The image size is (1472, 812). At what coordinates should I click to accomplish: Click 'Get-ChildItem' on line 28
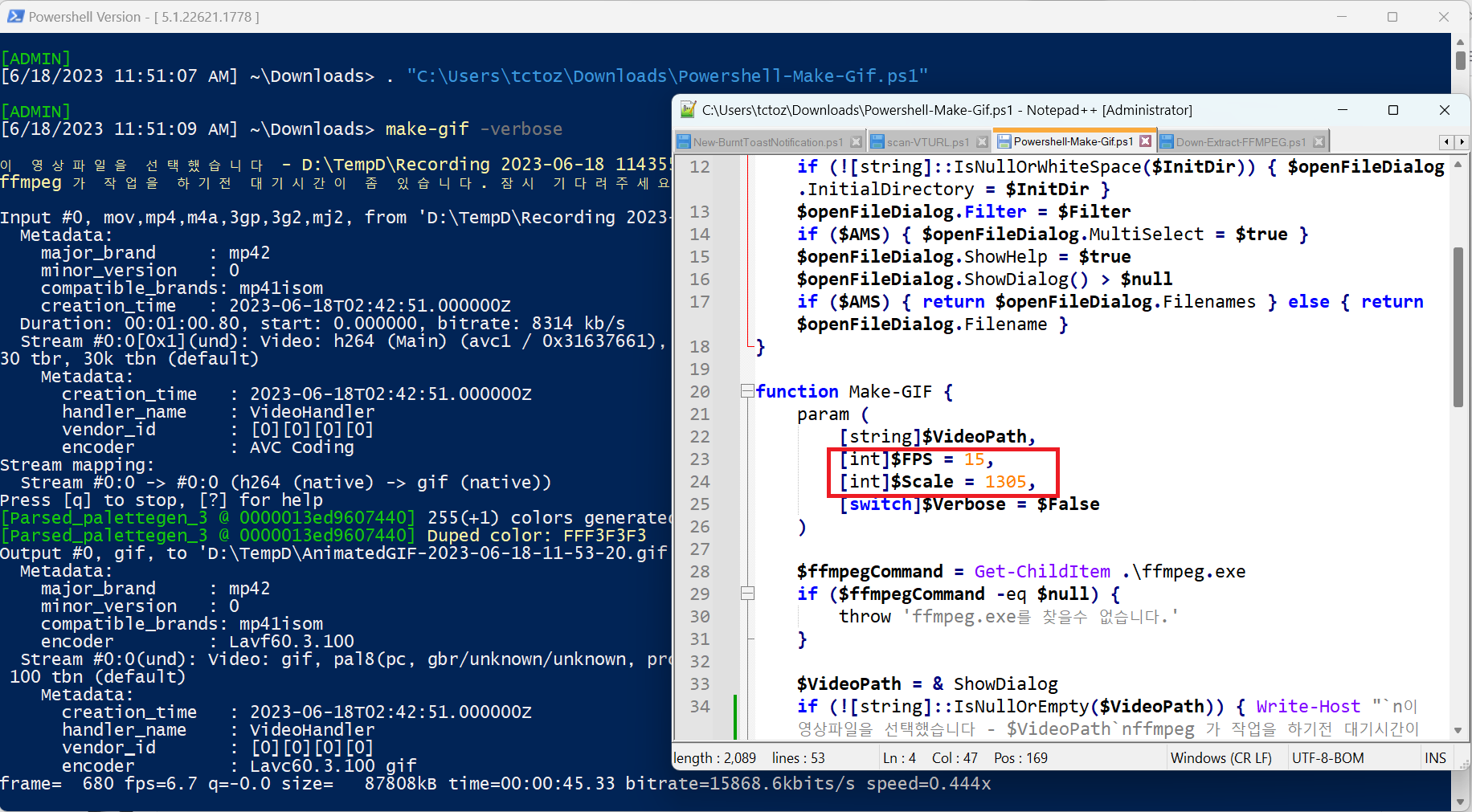point(1042,571)
